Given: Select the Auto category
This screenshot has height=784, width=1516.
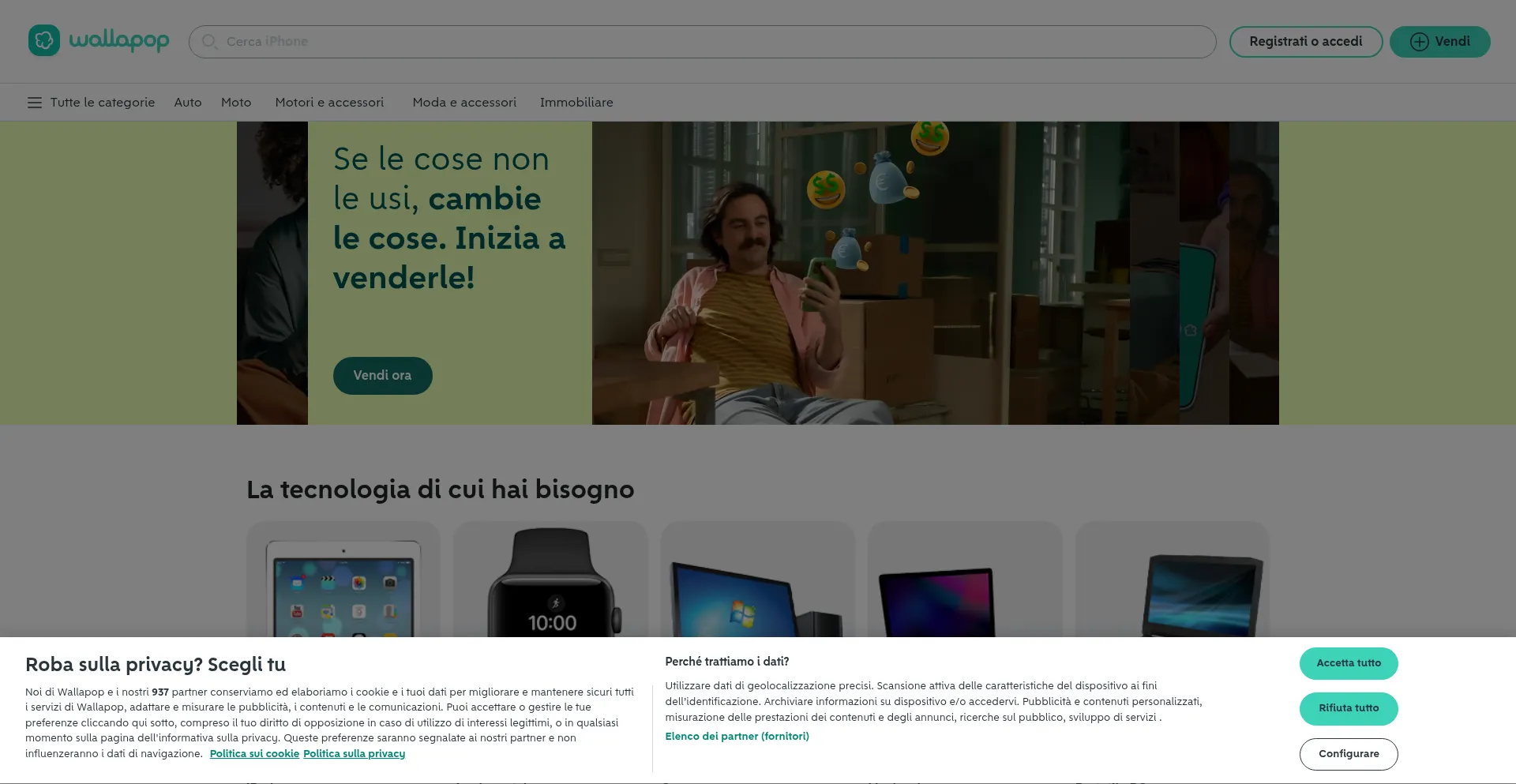Looking at the screenshot, I should click(188, 103).
